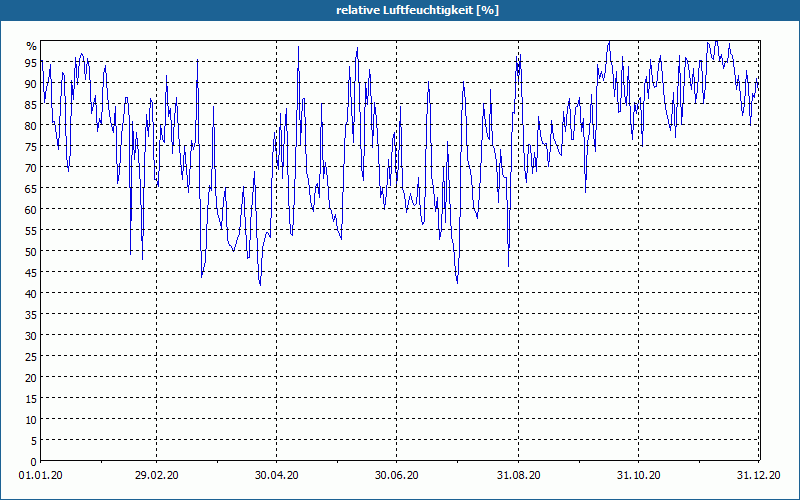Click the y-axis label '60'
This screenshot has height=500, width=800.
coord(32,210)
